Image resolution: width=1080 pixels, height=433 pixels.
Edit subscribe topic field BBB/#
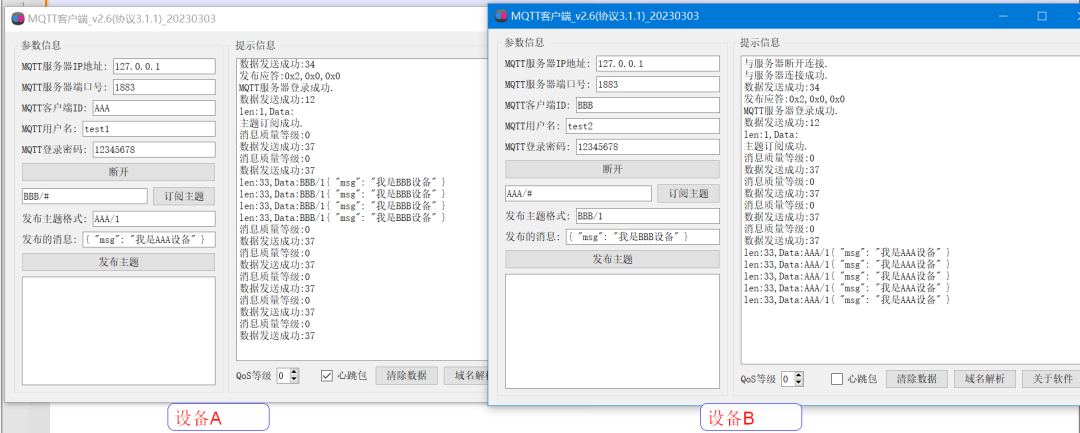85,196
